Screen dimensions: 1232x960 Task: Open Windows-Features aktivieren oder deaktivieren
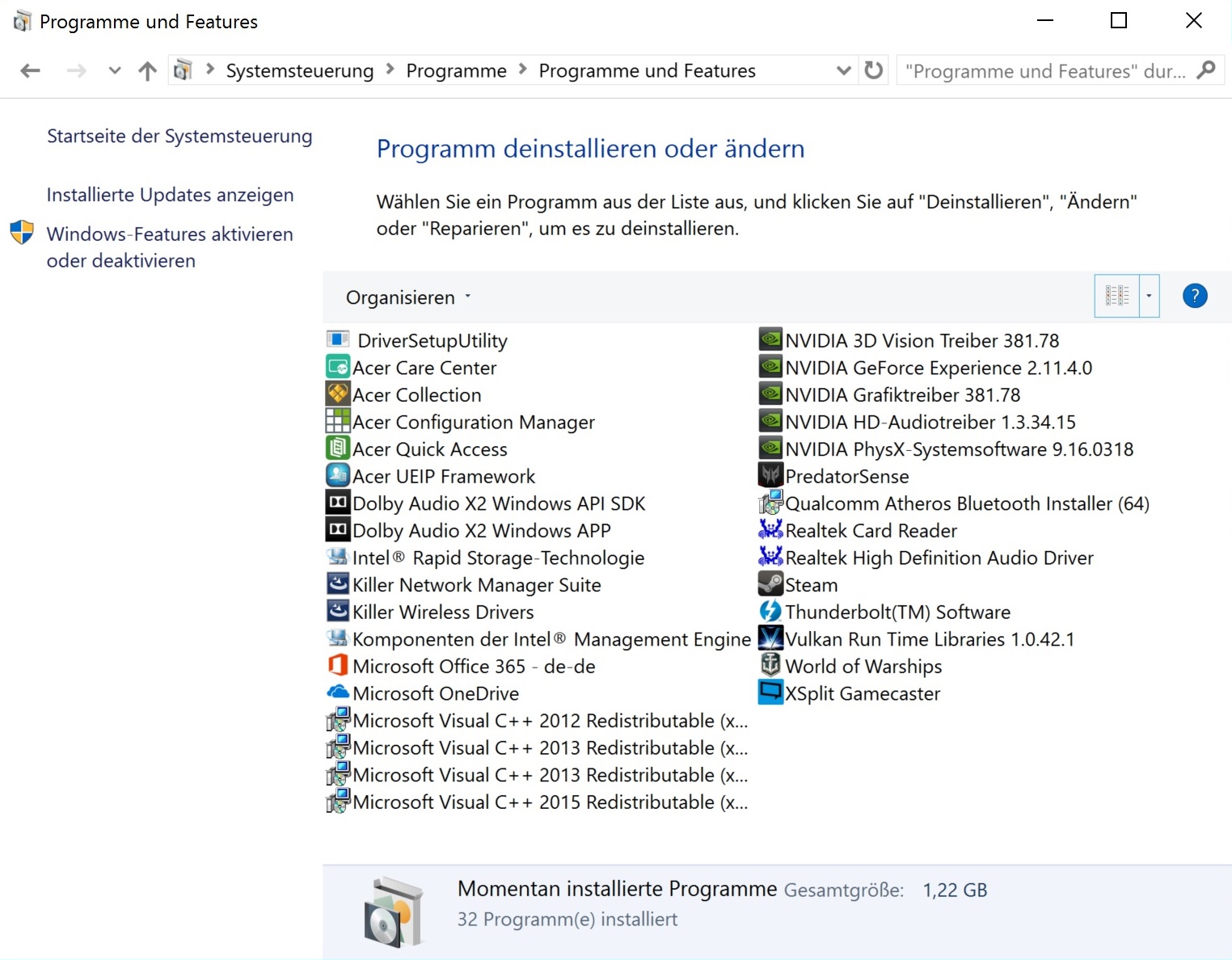coord(170,247)
